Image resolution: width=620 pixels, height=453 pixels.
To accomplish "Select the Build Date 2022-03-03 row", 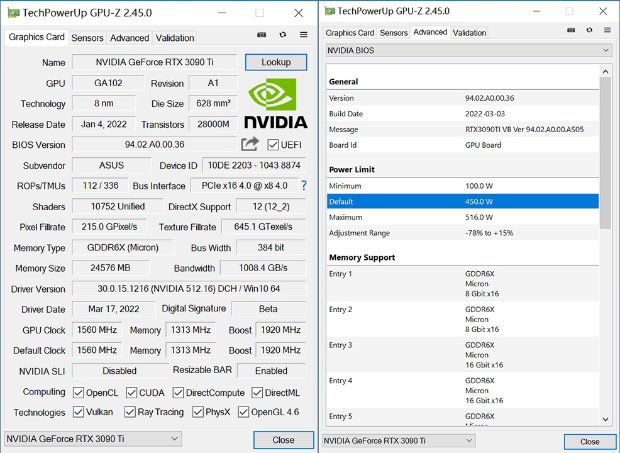I will [x=463, y=113].
